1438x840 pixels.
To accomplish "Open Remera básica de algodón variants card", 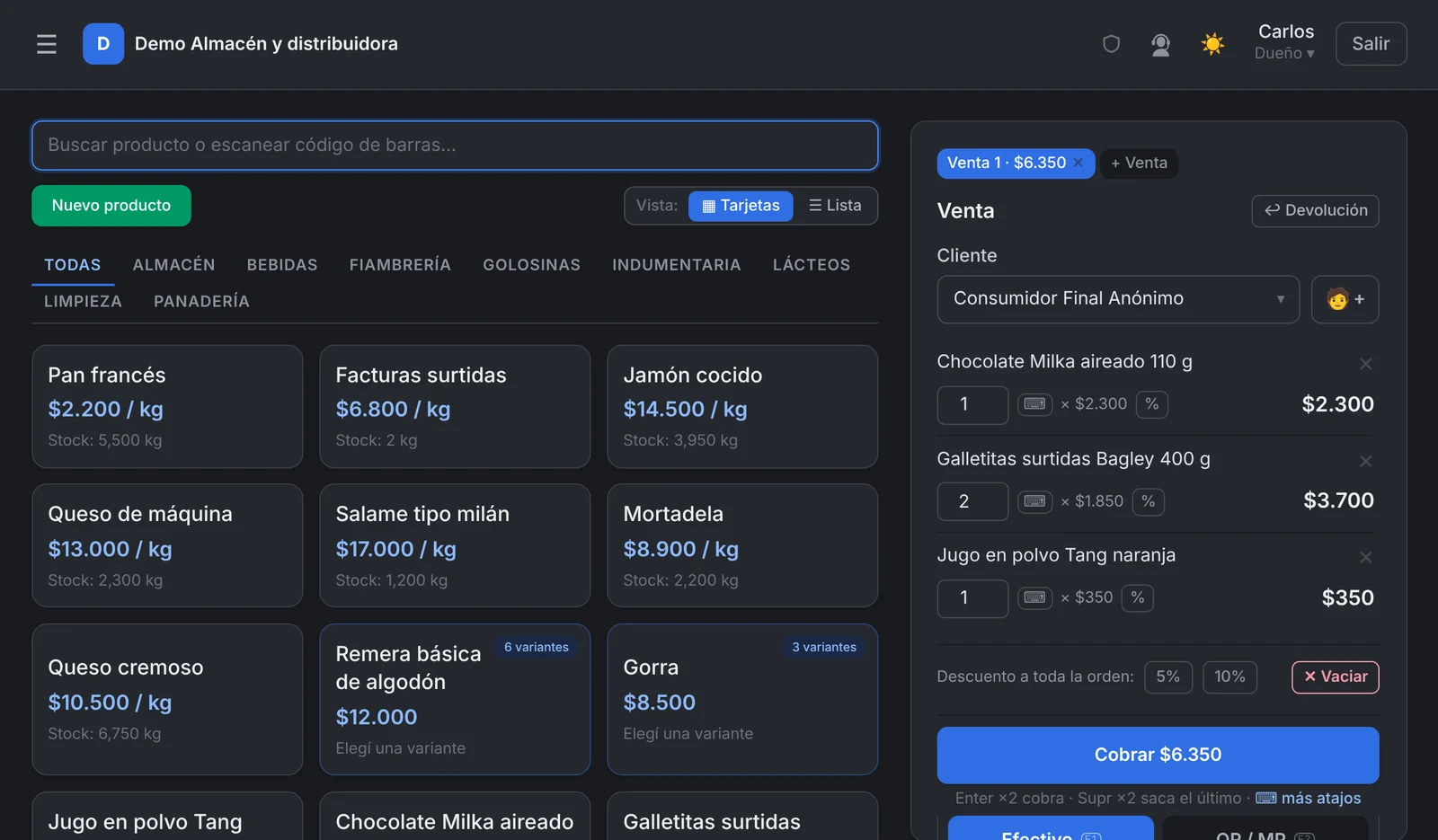I will [455, 699].
